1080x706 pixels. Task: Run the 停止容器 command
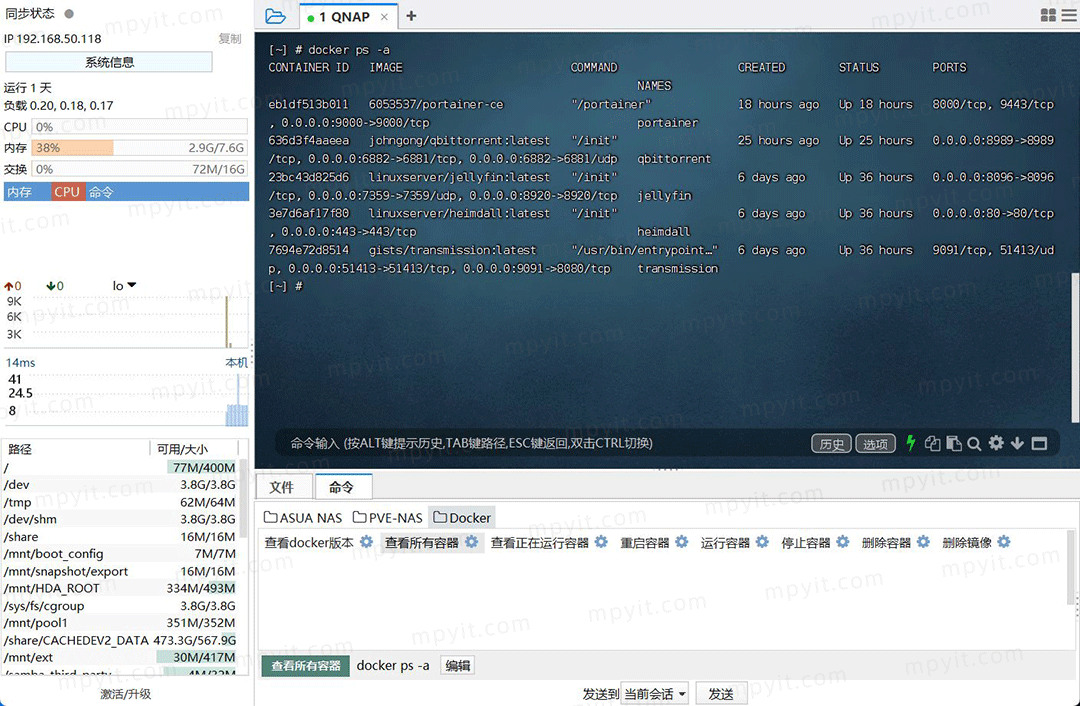tap(806, 543)
